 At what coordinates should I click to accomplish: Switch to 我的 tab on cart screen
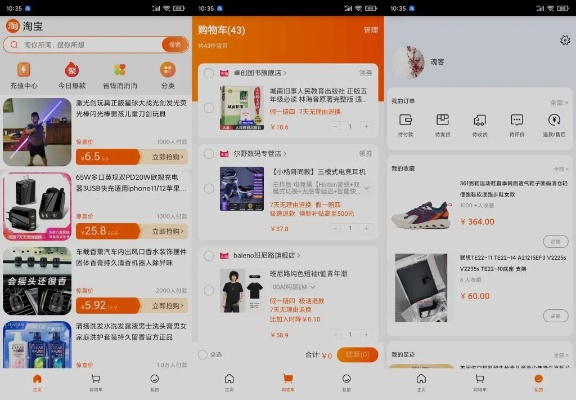coord(346,382)
